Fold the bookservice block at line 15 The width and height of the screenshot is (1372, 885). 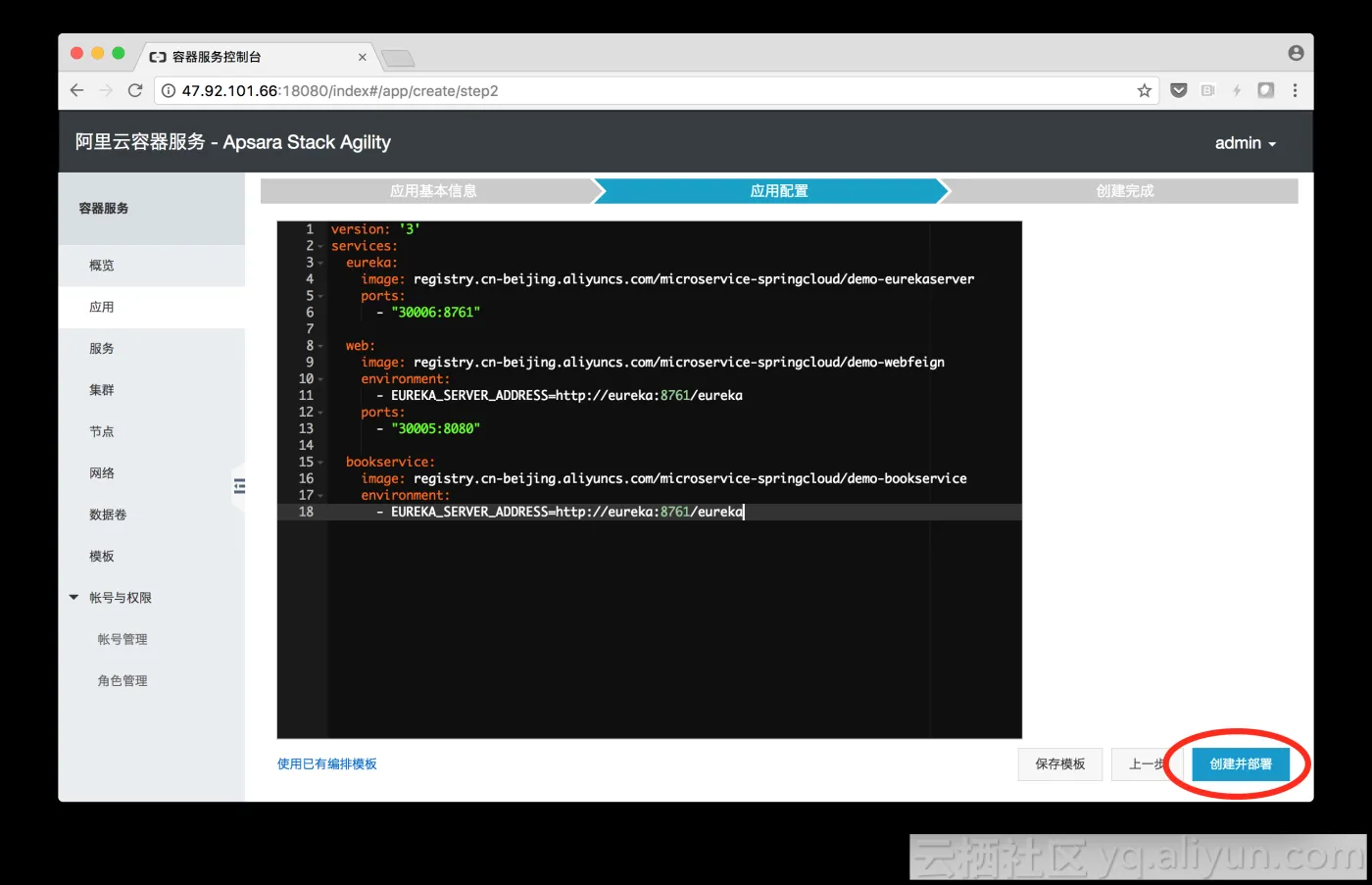pyautogui.click(x=320, y=463)
